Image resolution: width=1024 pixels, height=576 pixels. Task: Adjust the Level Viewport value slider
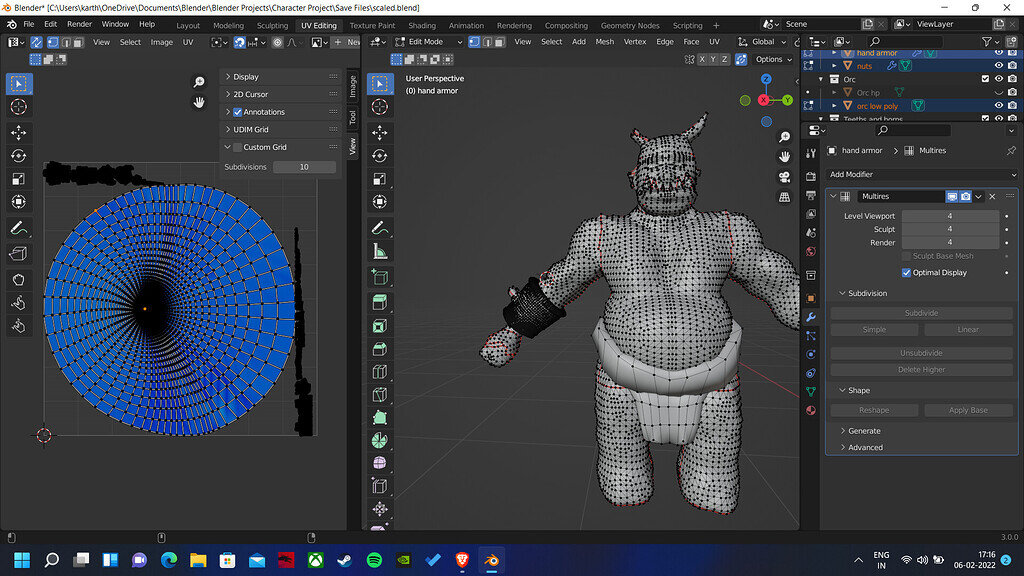tap(950, 215)
